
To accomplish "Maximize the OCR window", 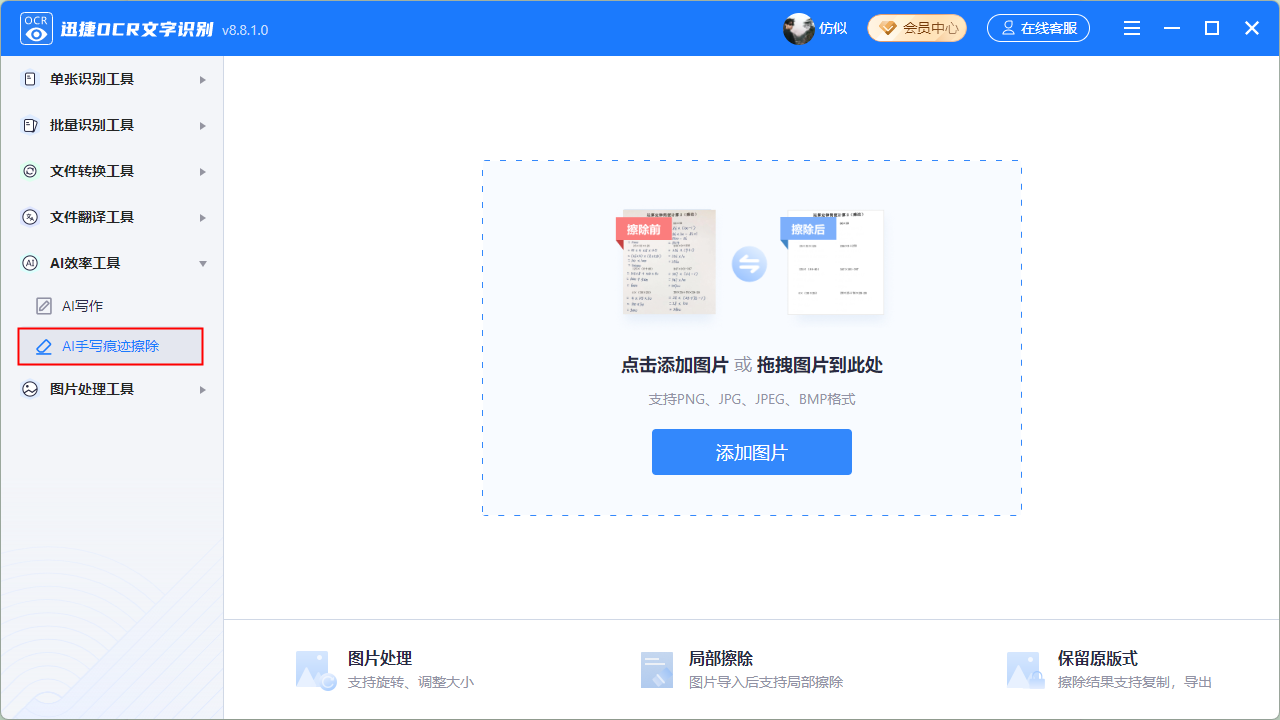I will tap(1212, 28).
